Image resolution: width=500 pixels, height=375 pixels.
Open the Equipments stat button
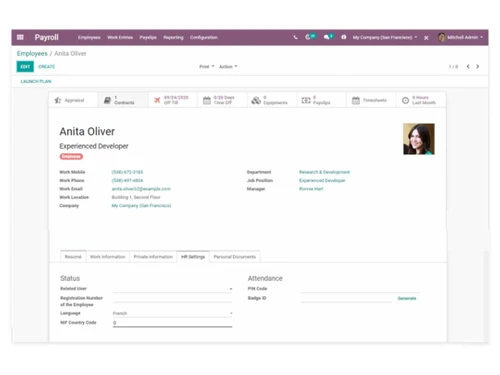point(272,100)
